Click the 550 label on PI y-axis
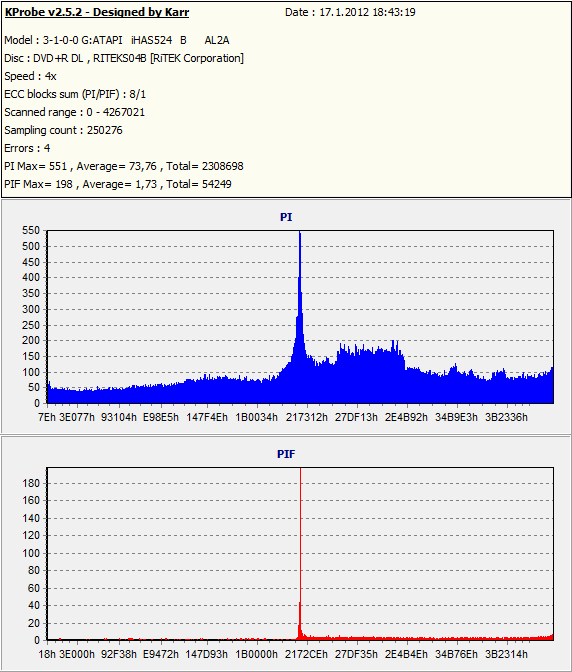This screenshot has width=572, height=672. tap(31, 231)
